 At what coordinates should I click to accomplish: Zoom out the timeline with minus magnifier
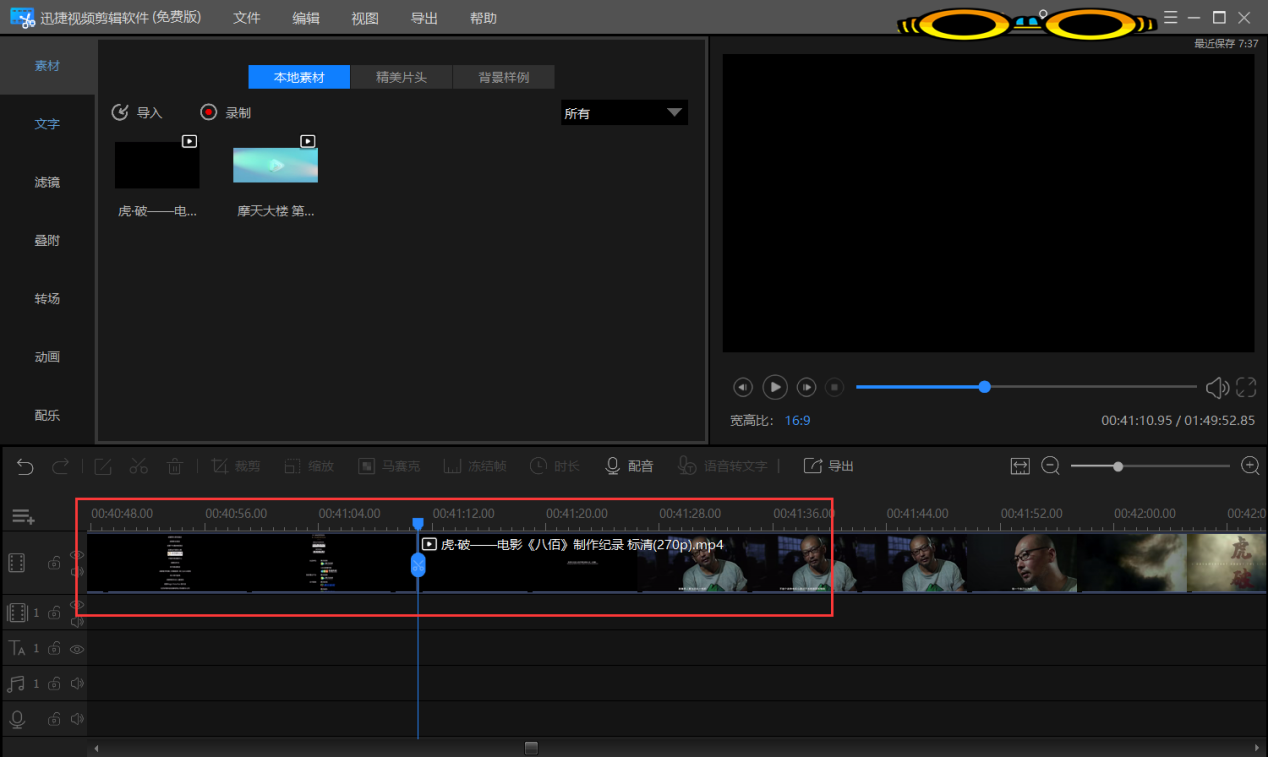[x=1050, y=466]
